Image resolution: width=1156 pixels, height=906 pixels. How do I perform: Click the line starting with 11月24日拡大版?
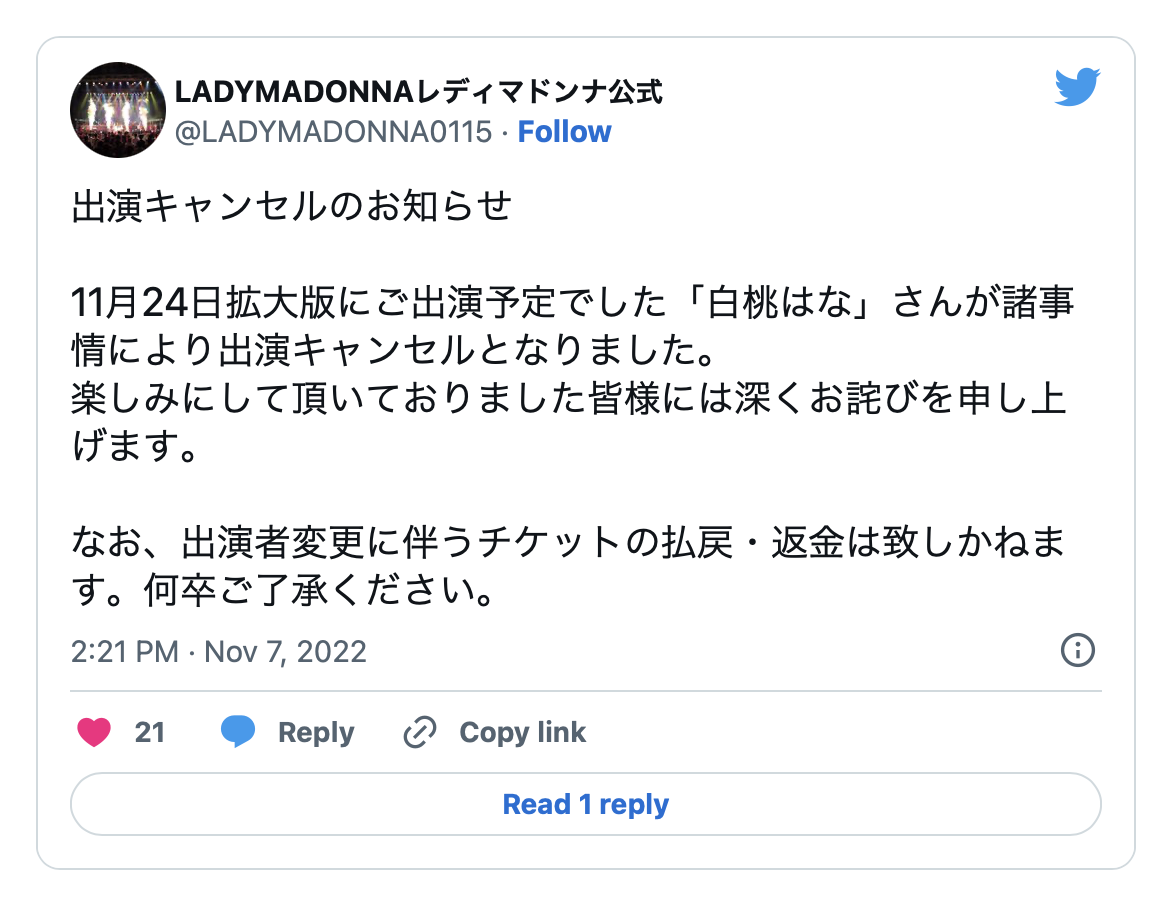570,302
